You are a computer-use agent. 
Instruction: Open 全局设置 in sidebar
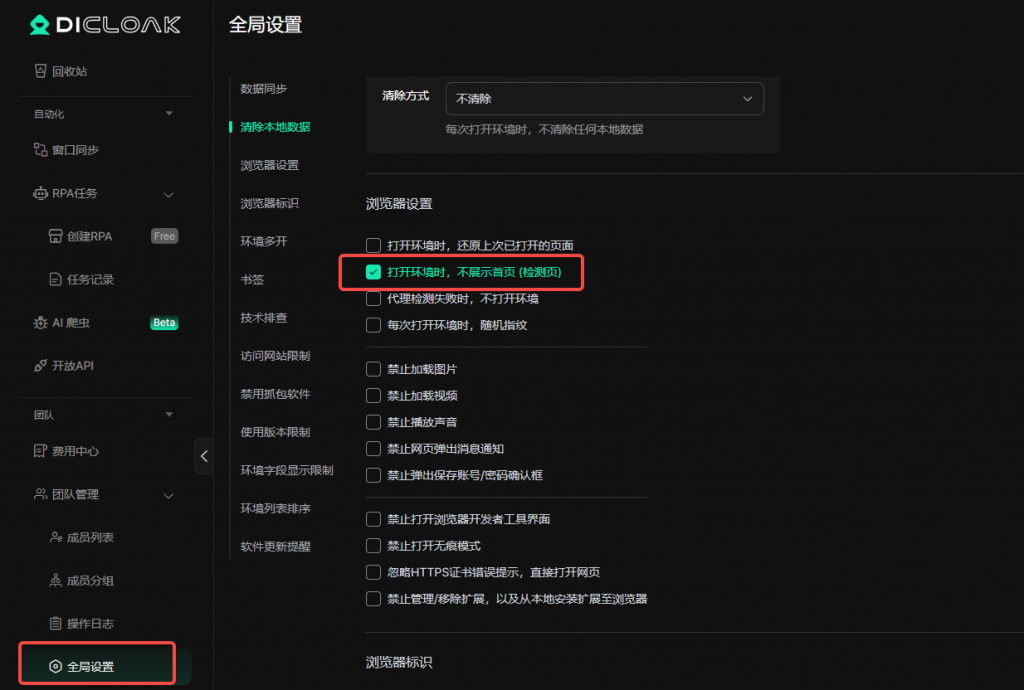90,666
